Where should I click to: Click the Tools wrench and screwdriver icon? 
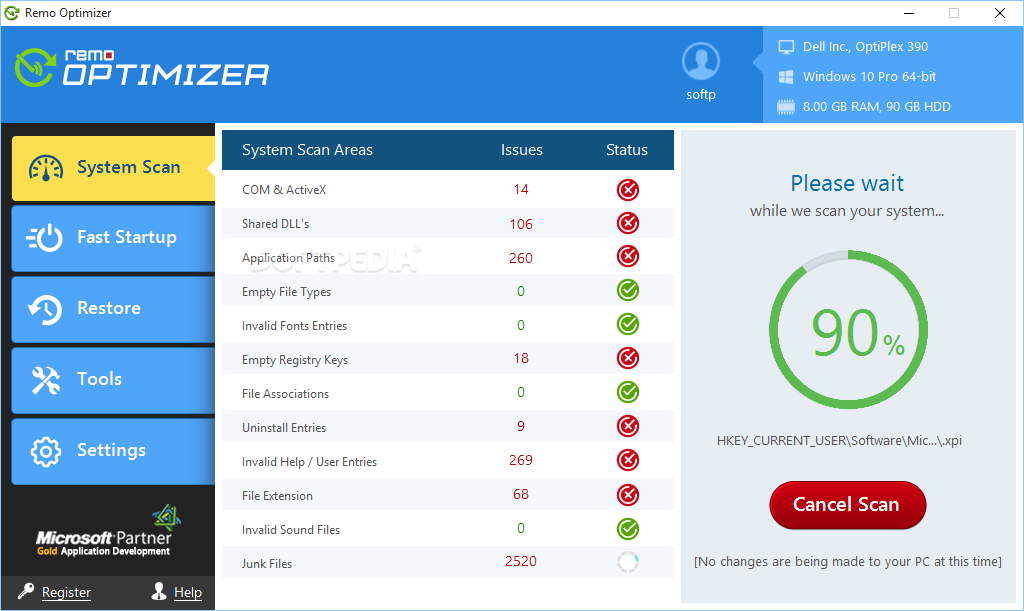(x=46, y=380)
